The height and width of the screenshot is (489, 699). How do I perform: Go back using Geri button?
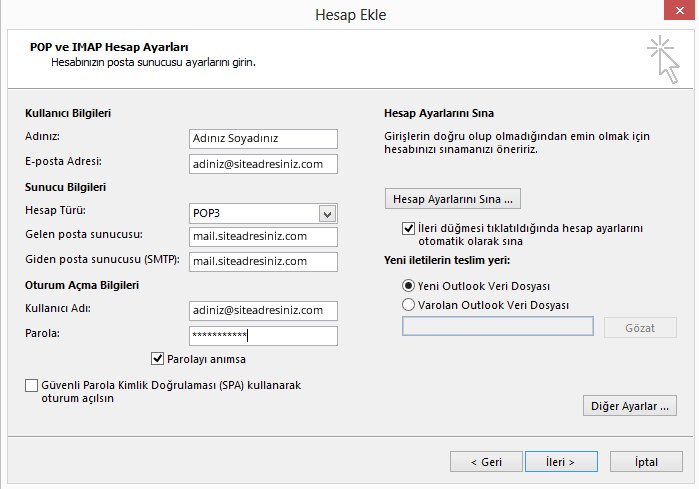pos(486,462)
